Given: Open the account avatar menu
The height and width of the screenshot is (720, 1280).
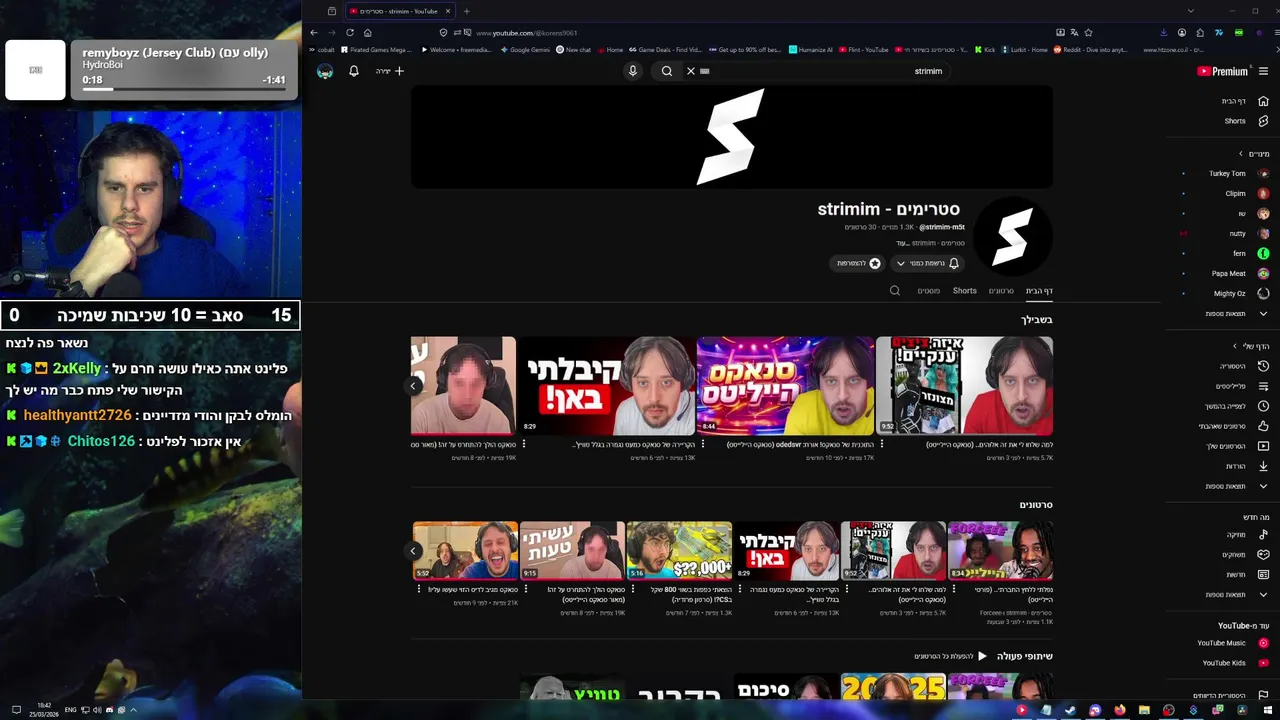Looking at the screenshot, I should click(325, 71).
